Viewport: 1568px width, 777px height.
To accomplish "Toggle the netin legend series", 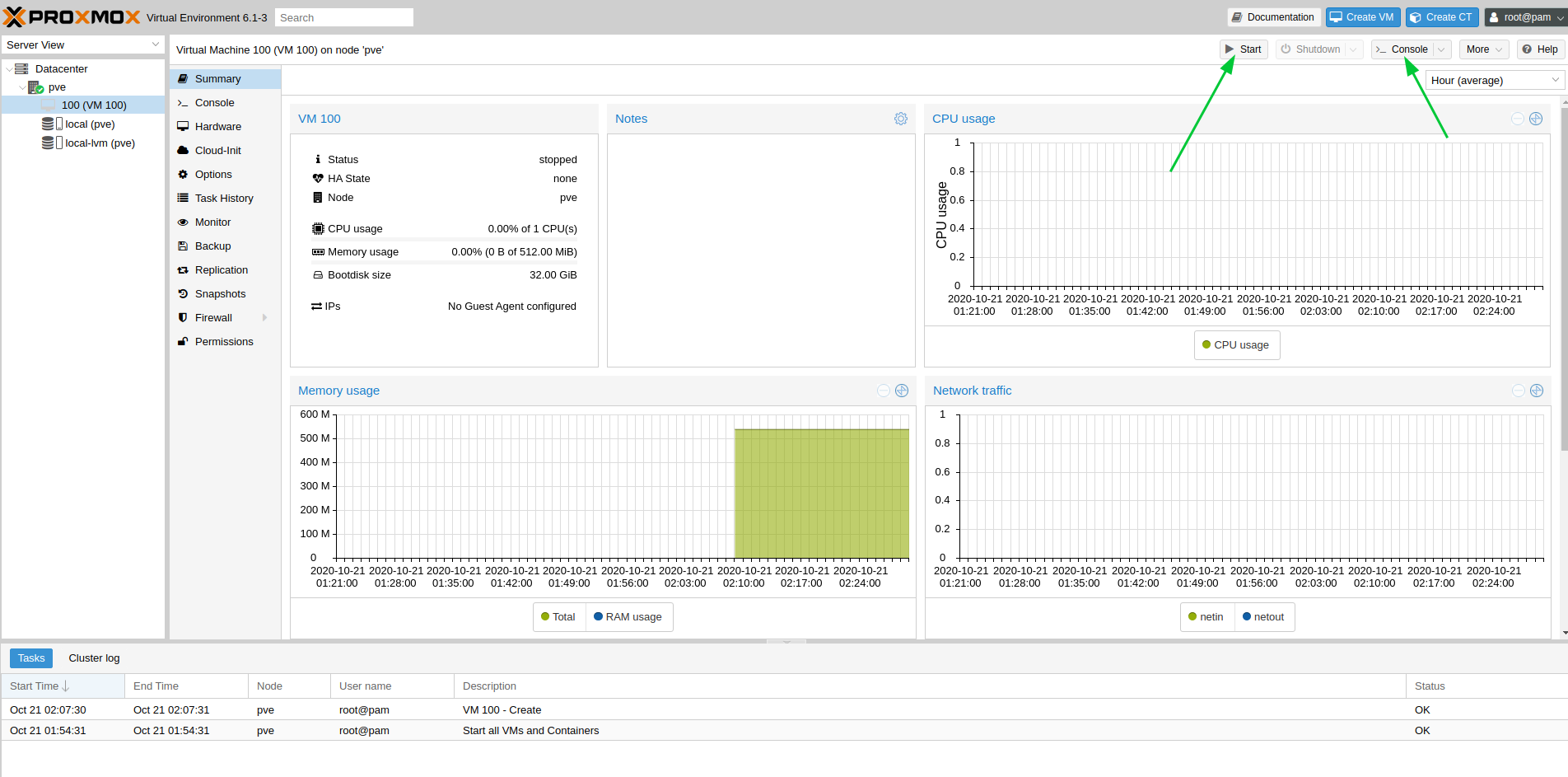I will (1206, 616).
